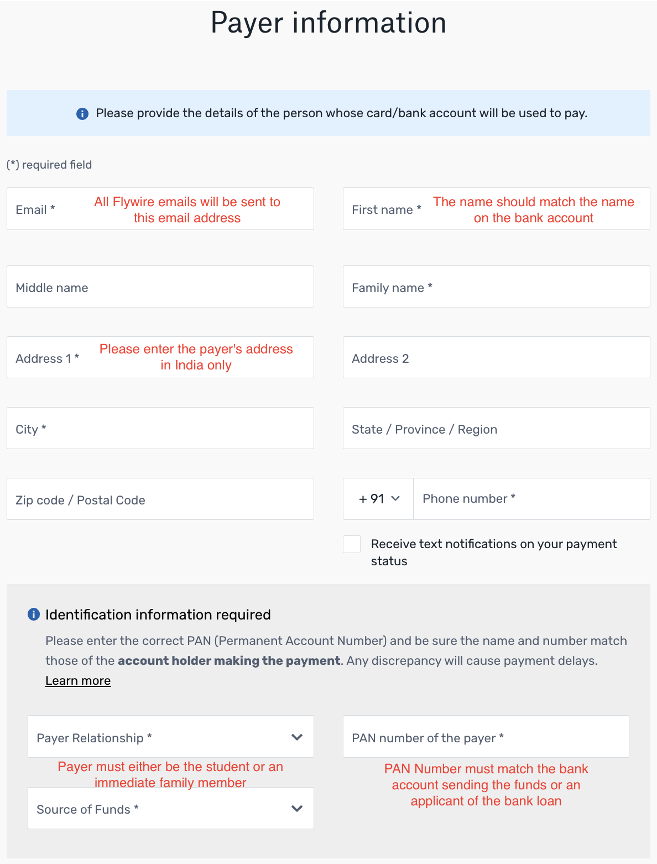Screen dimensions: 657x864
Task: Expand the Payer Relationship dropdown
Action: click(x=160, y=738)
